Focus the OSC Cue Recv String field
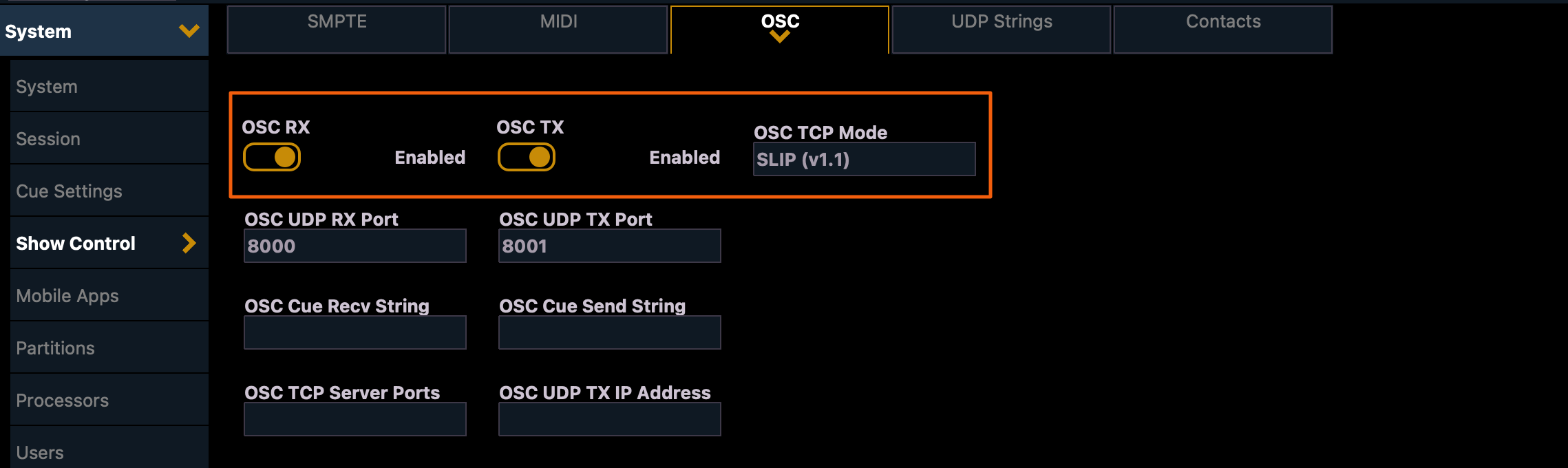The width and height of the screenshot is (1568, 468). click(x=355, y=332)
